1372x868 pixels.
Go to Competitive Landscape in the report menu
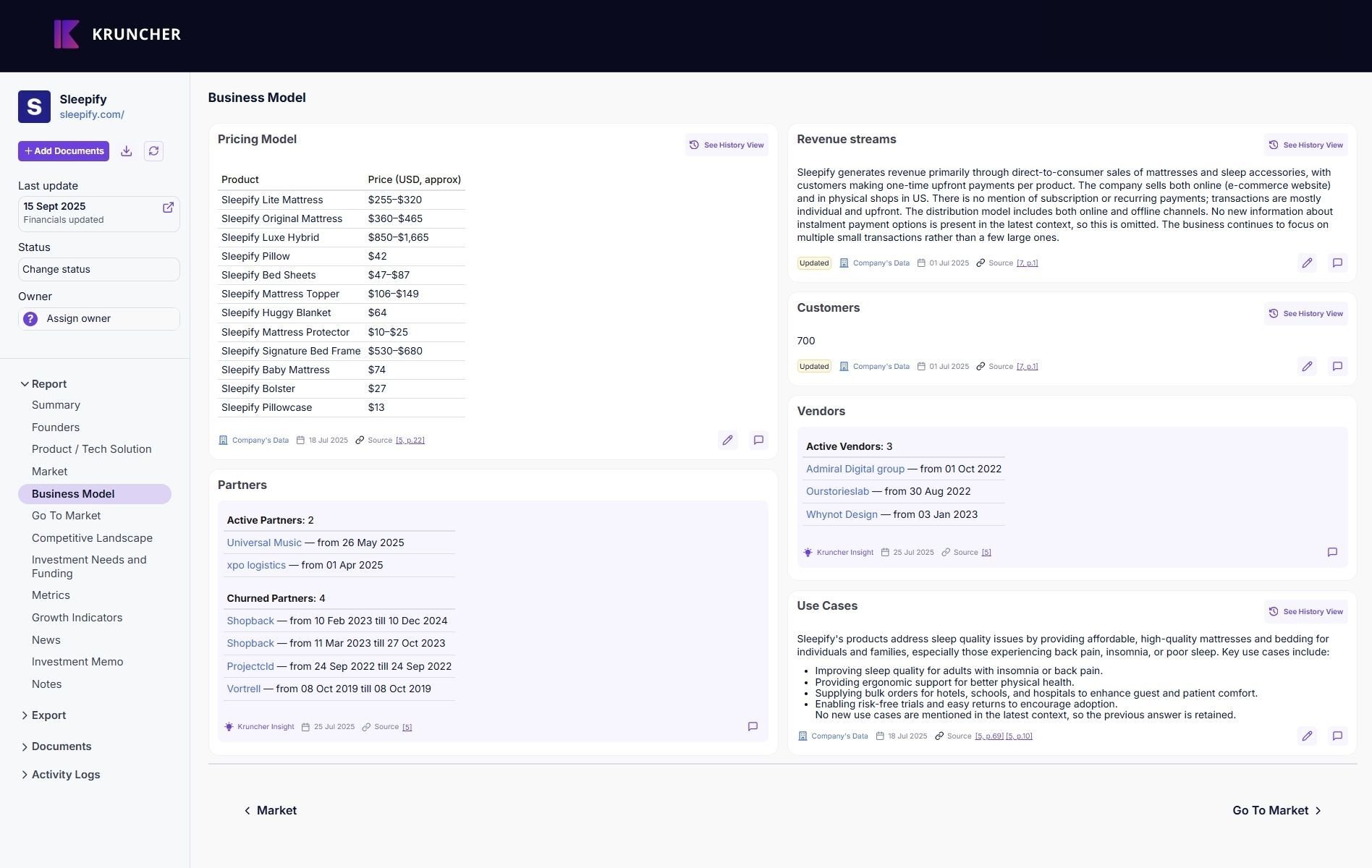92,538
